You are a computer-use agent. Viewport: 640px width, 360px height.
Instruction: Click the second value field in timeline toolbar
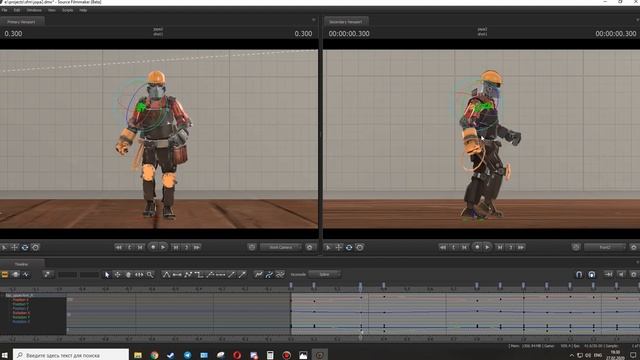point(89,275)
